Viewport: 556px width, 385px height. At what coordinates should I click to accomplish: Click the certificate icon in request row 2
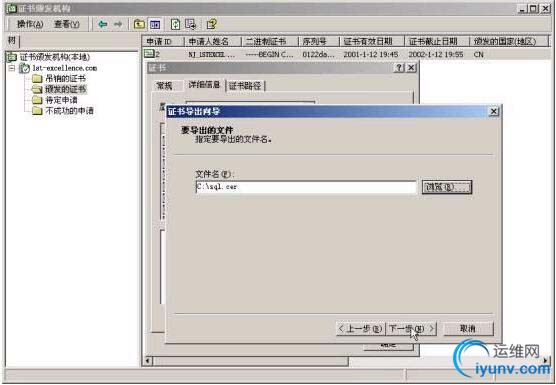pyautogui.click(x=149, y=54)
